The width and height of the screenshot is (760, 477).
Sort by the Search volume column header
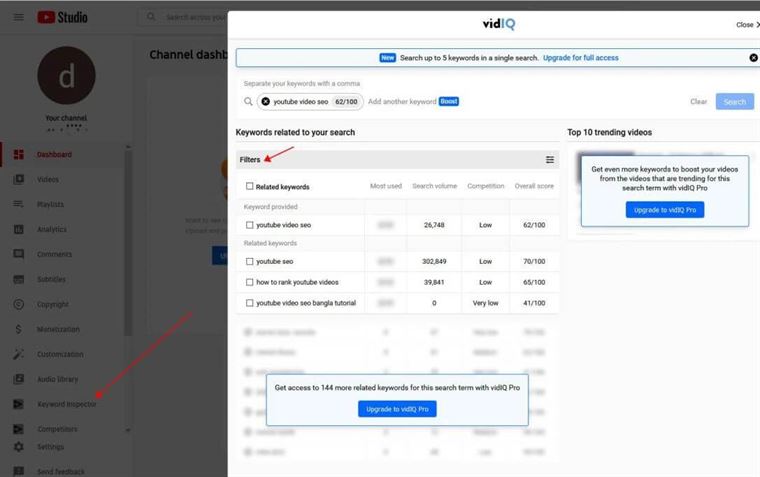[x=434, y=186]
